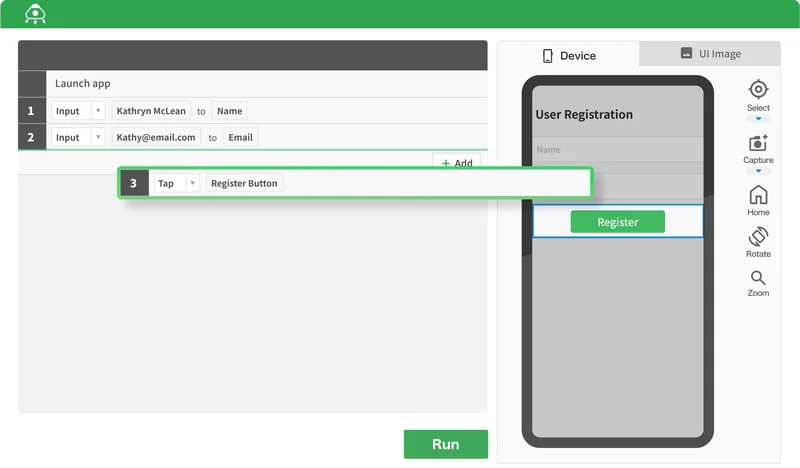
Task: Click the Add step button
Action: pyautogui.click(x=456, y=163)
